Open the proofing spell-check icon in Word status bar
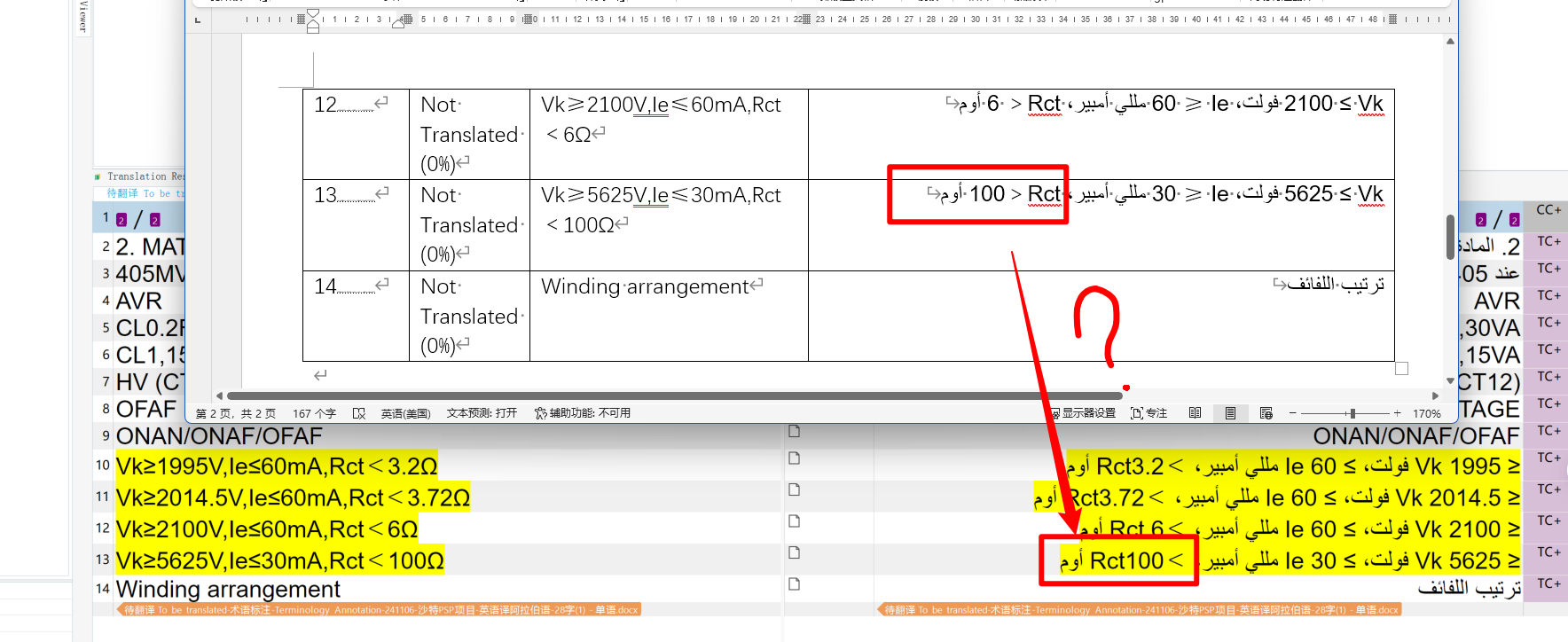This screenshot has width=1568, height=642. pyautogui.click(x=359, y=413)
